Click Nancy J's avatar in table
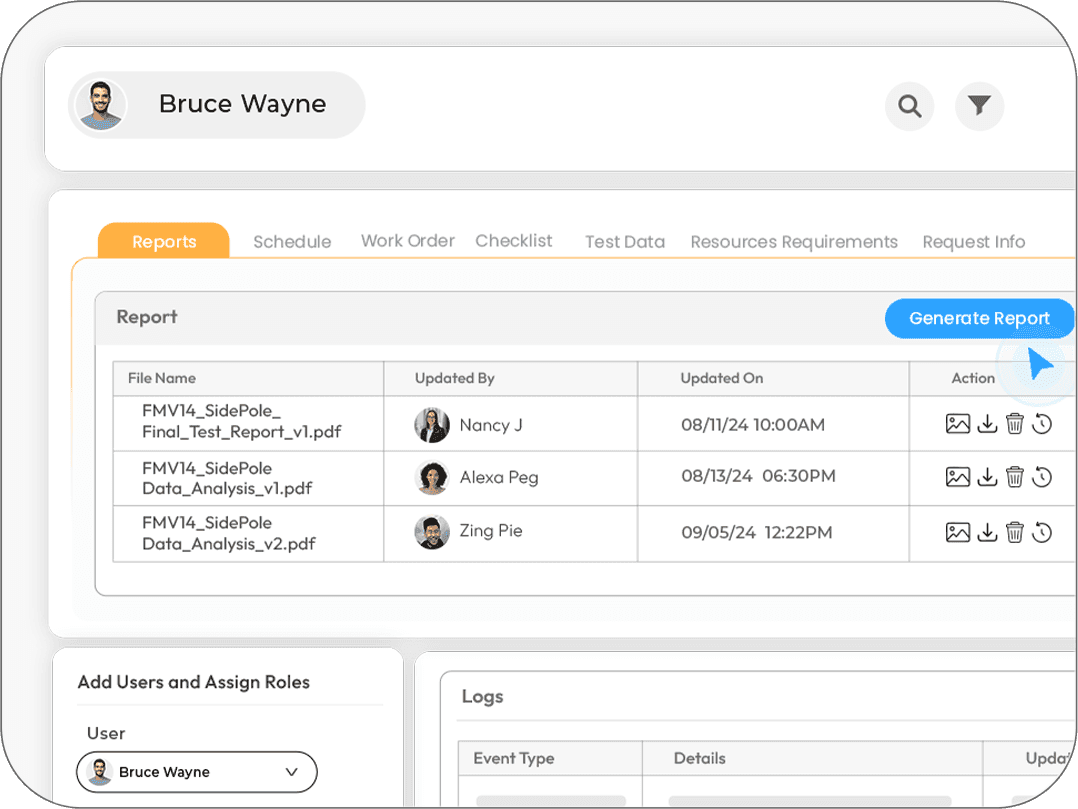 (432, 425)
